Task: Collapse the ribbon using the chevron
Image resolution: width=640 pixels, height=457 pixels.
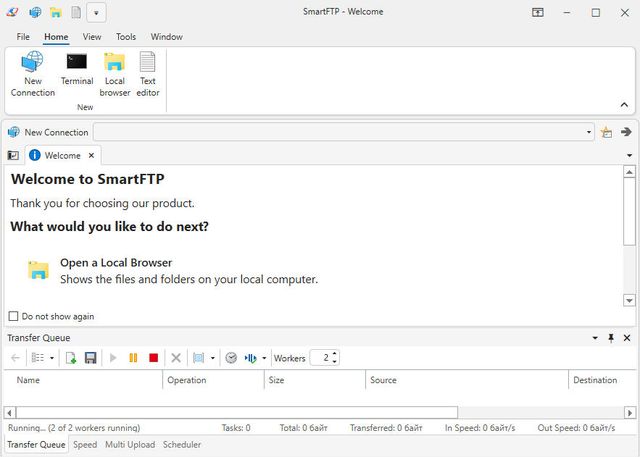Action: click(x=625, y=104)
